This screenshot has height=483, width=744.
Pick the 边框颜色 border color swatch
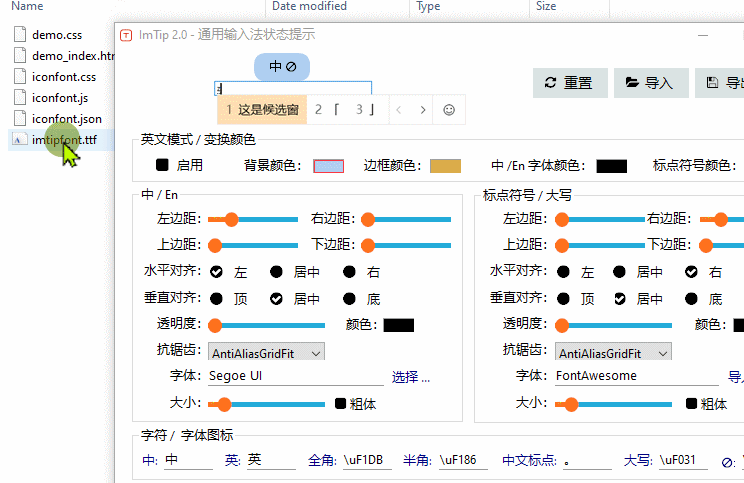click(x=445, y=166)
